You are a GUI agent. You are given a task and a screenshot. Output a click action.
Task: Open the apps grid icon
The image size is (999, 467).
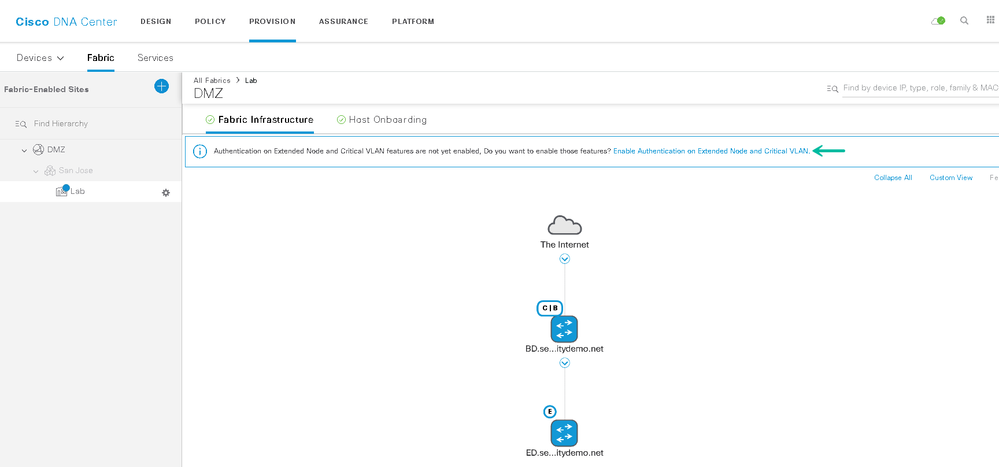[990, 20]
